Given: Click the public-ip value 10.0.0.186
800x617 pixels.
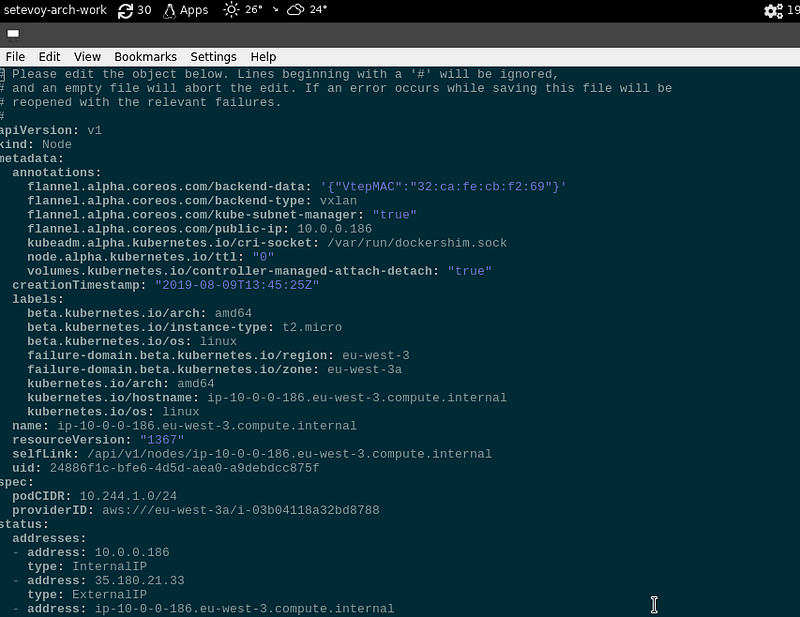Looking at the screenshot, I should 335,229.
